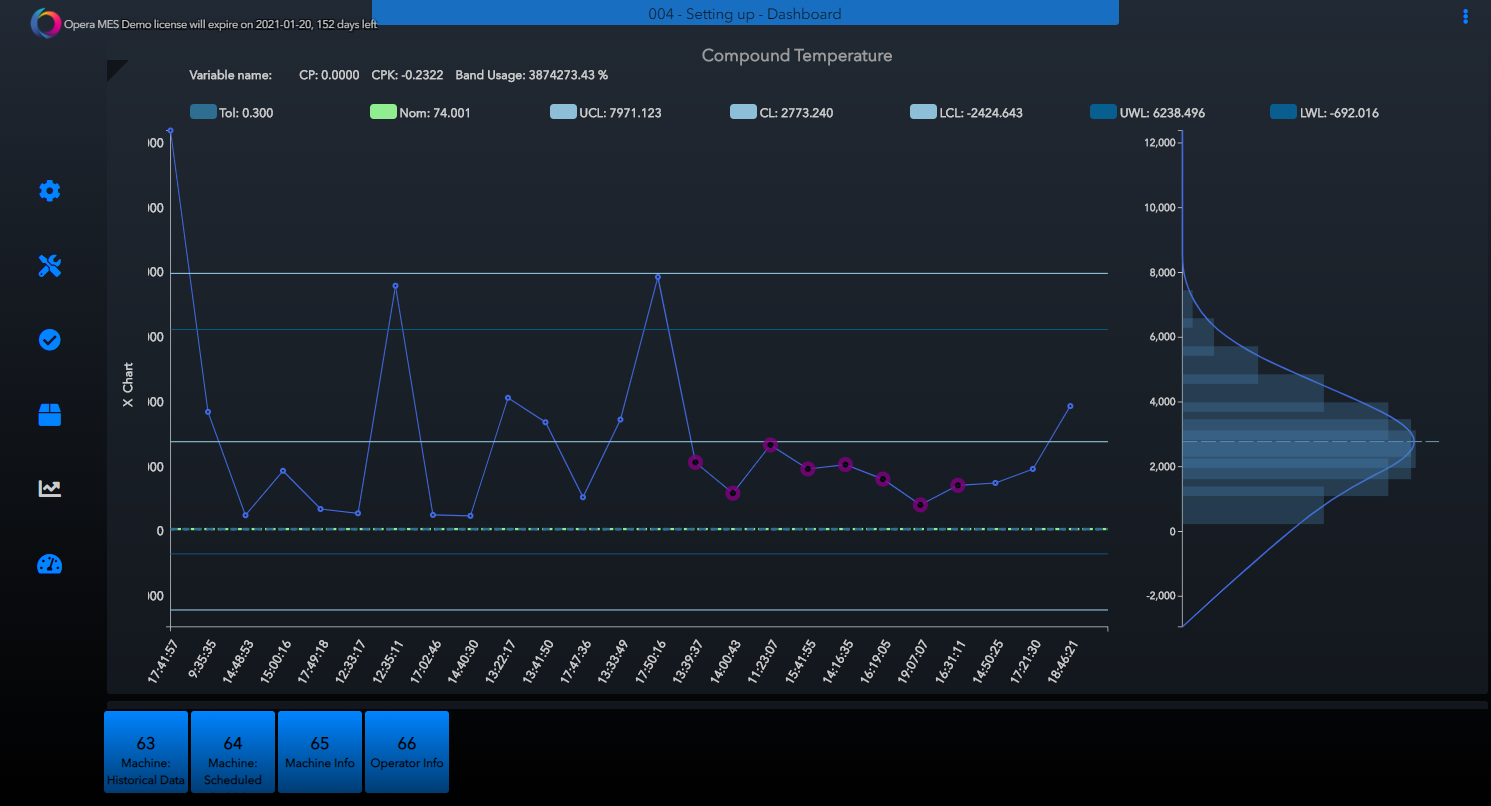
Task: Click the data point at 9:35:35
Action: click(x=208, y=412)
